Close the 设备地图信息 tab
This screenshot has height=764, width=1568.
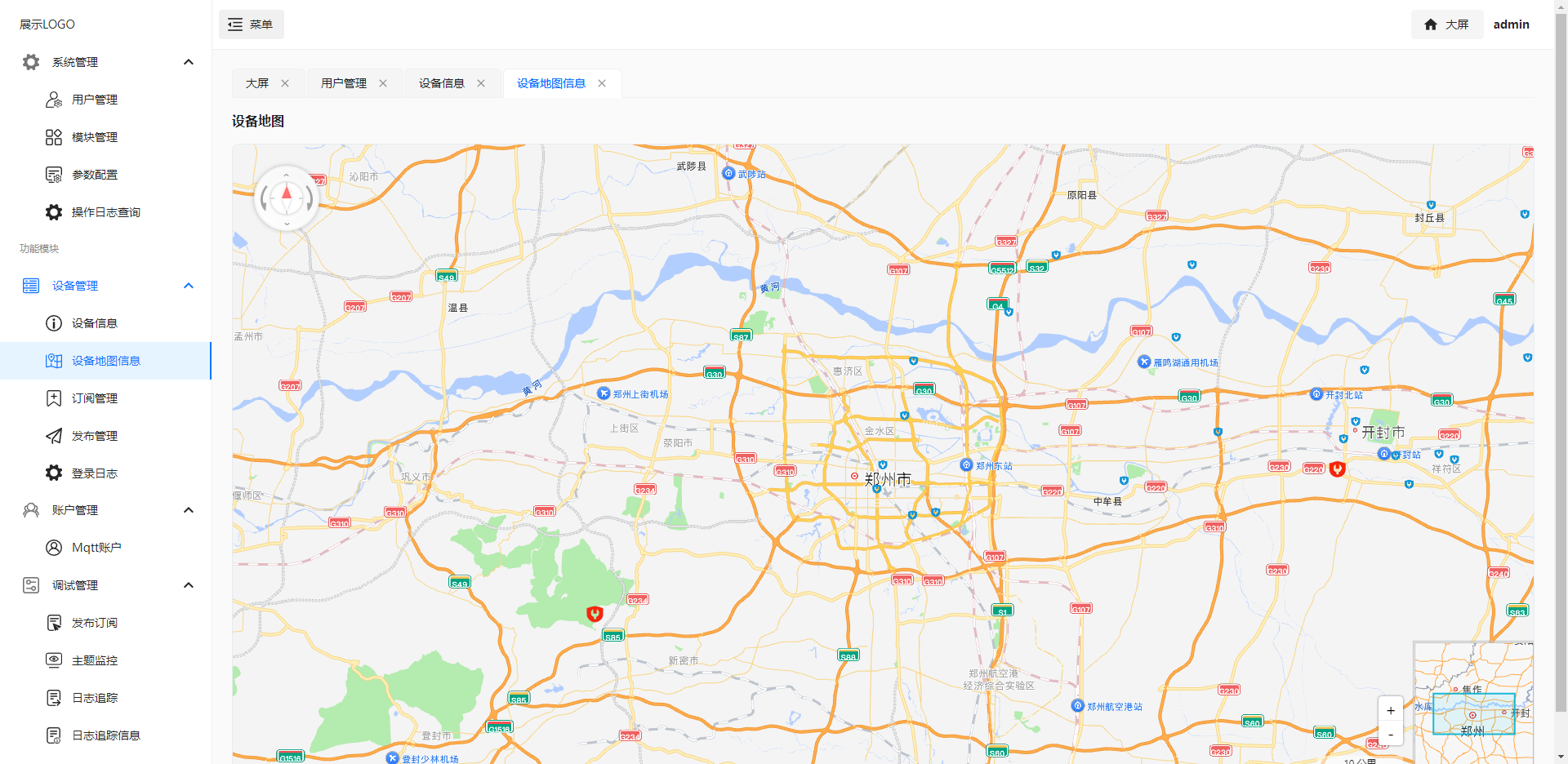tap(602, 83)
